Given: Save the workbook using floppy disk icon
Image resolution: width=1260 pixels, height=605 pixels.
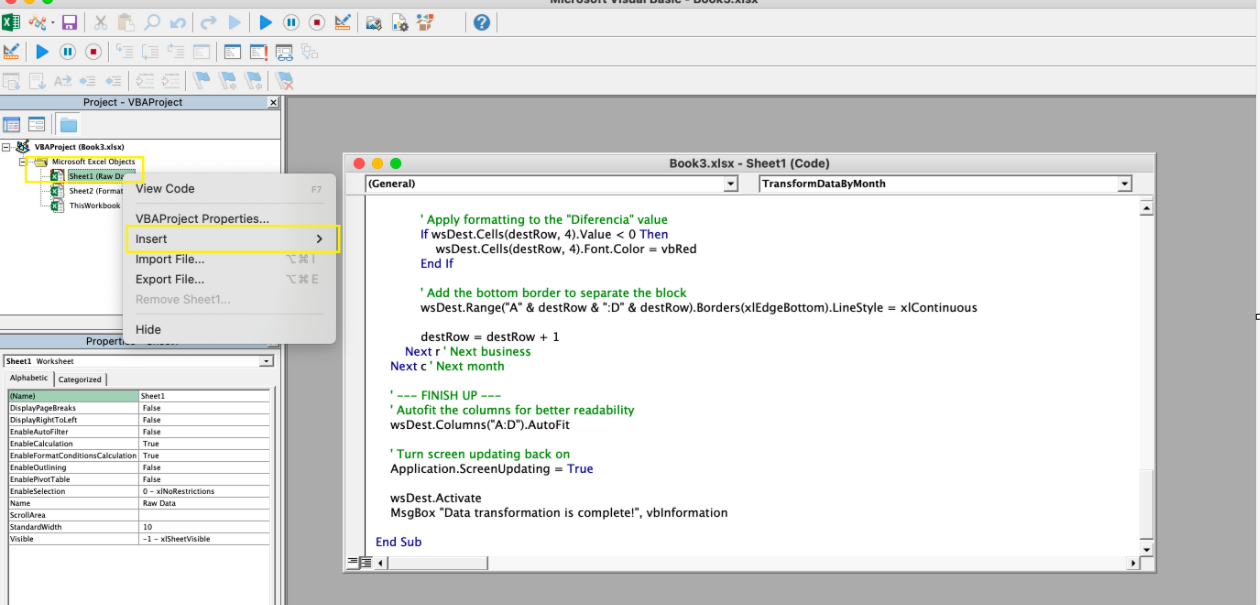Looking at the screenshot, I should tap(69, 22).
